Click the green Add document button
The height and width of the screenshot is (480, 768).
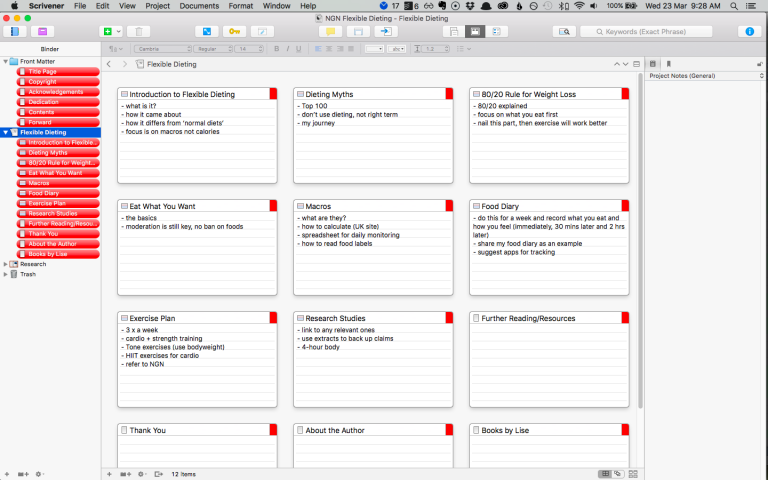(x=107, y=32)
